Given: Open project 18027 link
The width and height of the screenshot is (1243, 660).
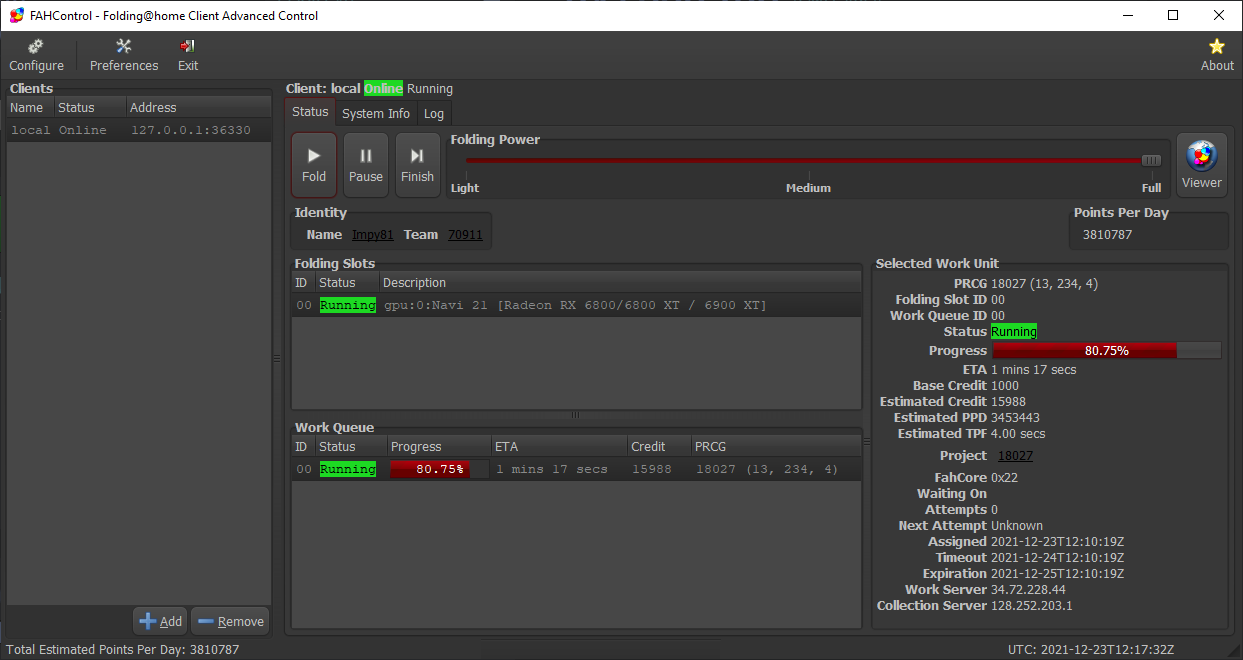Looking at the screenshot, I should [1016, 456].
